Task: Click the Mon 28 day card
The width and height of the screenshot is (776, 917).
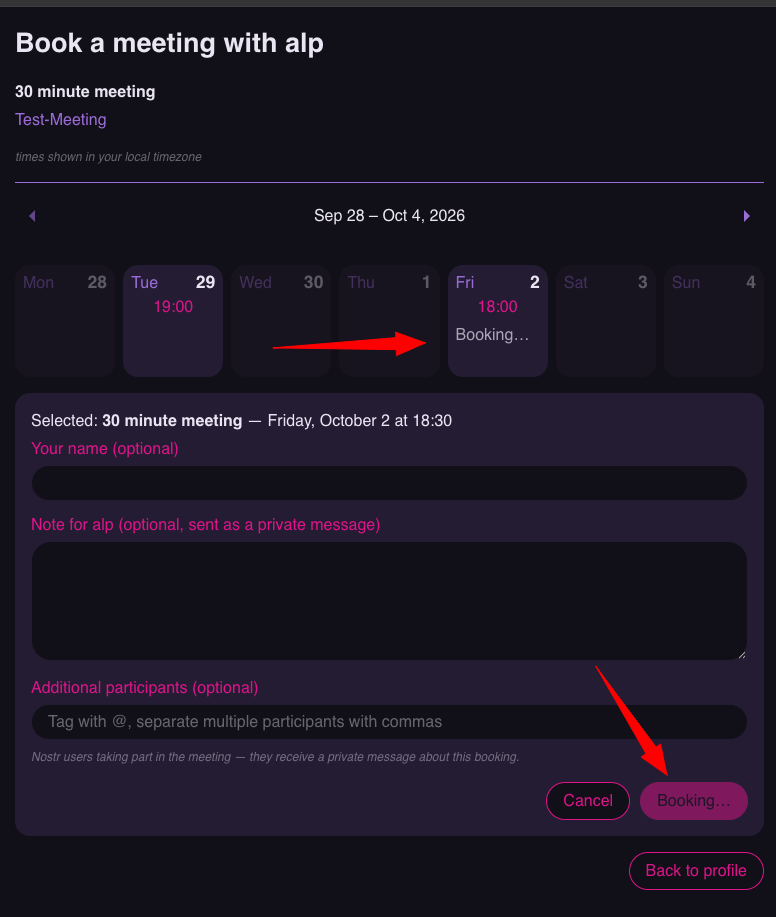Action: (65, 321)
